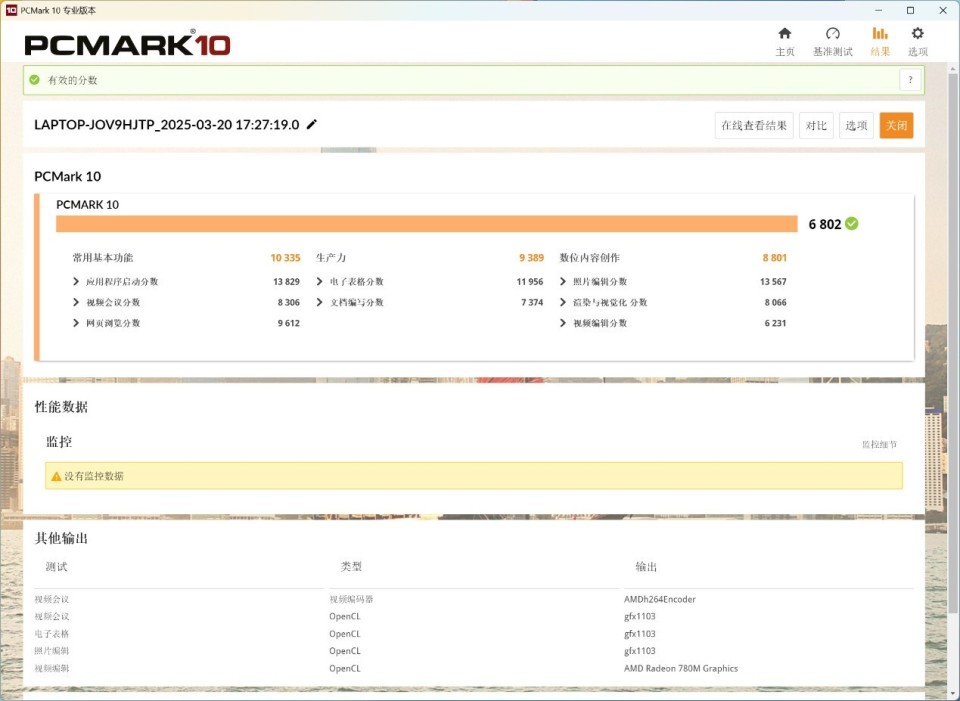Viewport: 960px width, 701px height.
Task: Open the 选项 gear icon in navigation
Action: [x=917, y=33]
